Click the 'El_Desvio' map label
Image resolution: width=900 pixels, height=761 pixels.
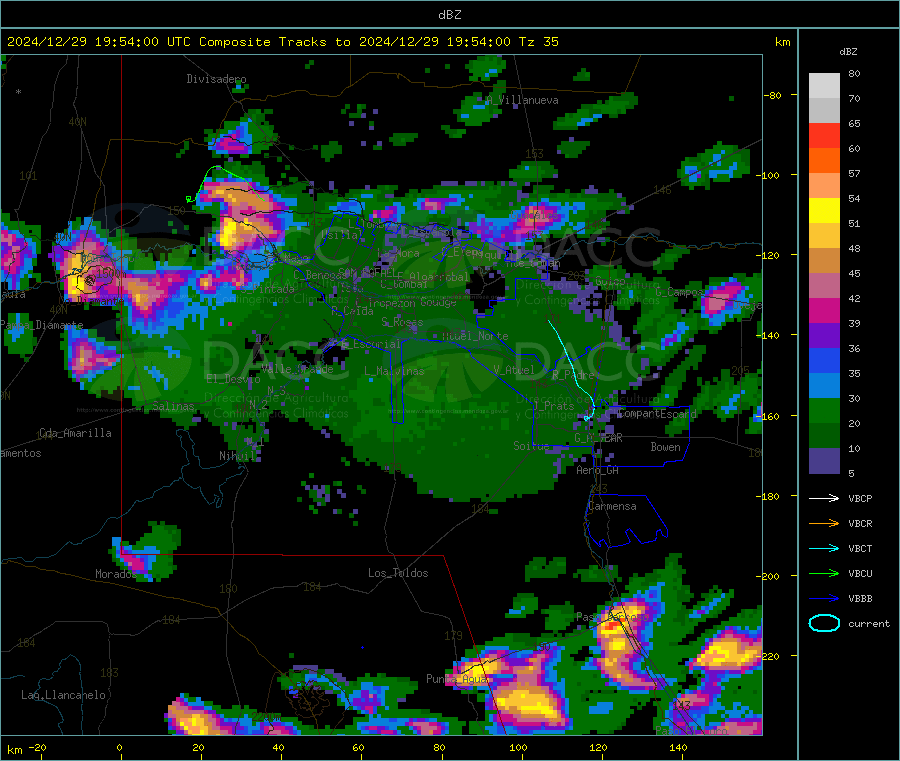(233, 379)
